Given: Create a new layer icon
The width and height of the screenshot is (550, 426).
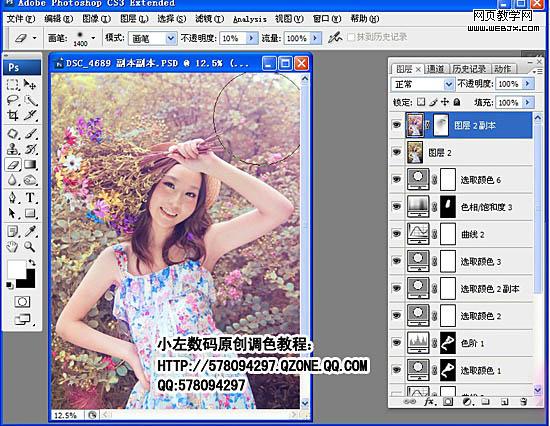Looking at the screenshot, I should (504, 402).
